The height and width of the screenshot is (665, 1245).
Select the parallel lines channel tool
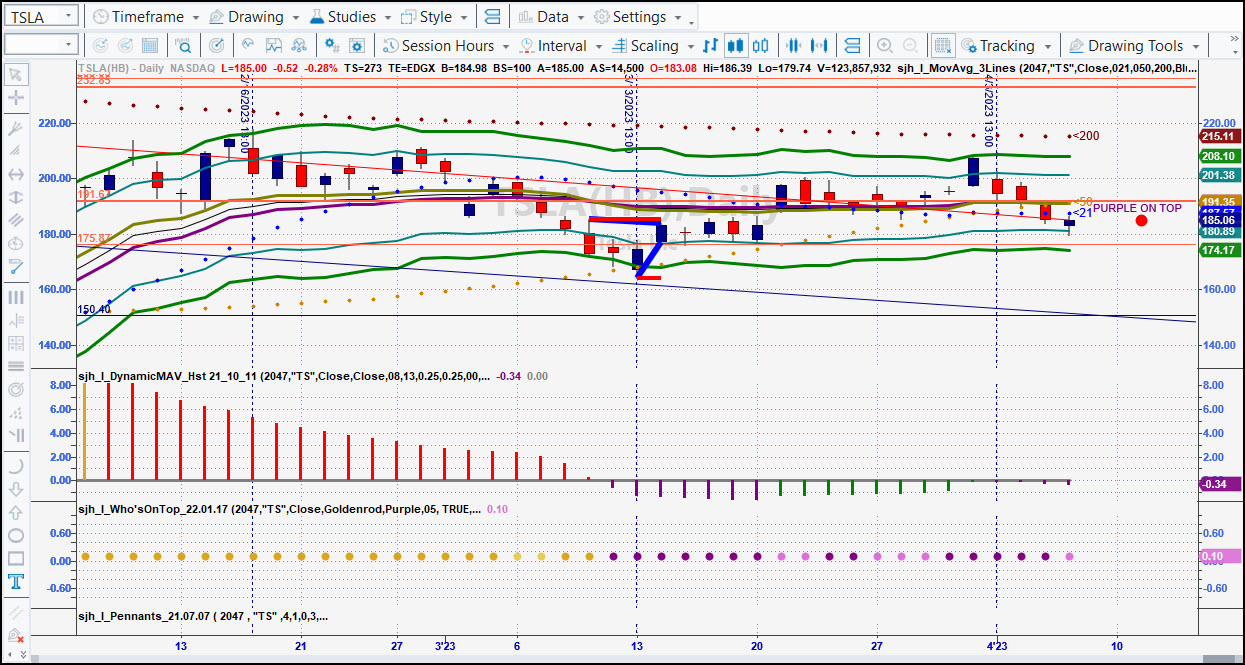[x=16, y=221]
